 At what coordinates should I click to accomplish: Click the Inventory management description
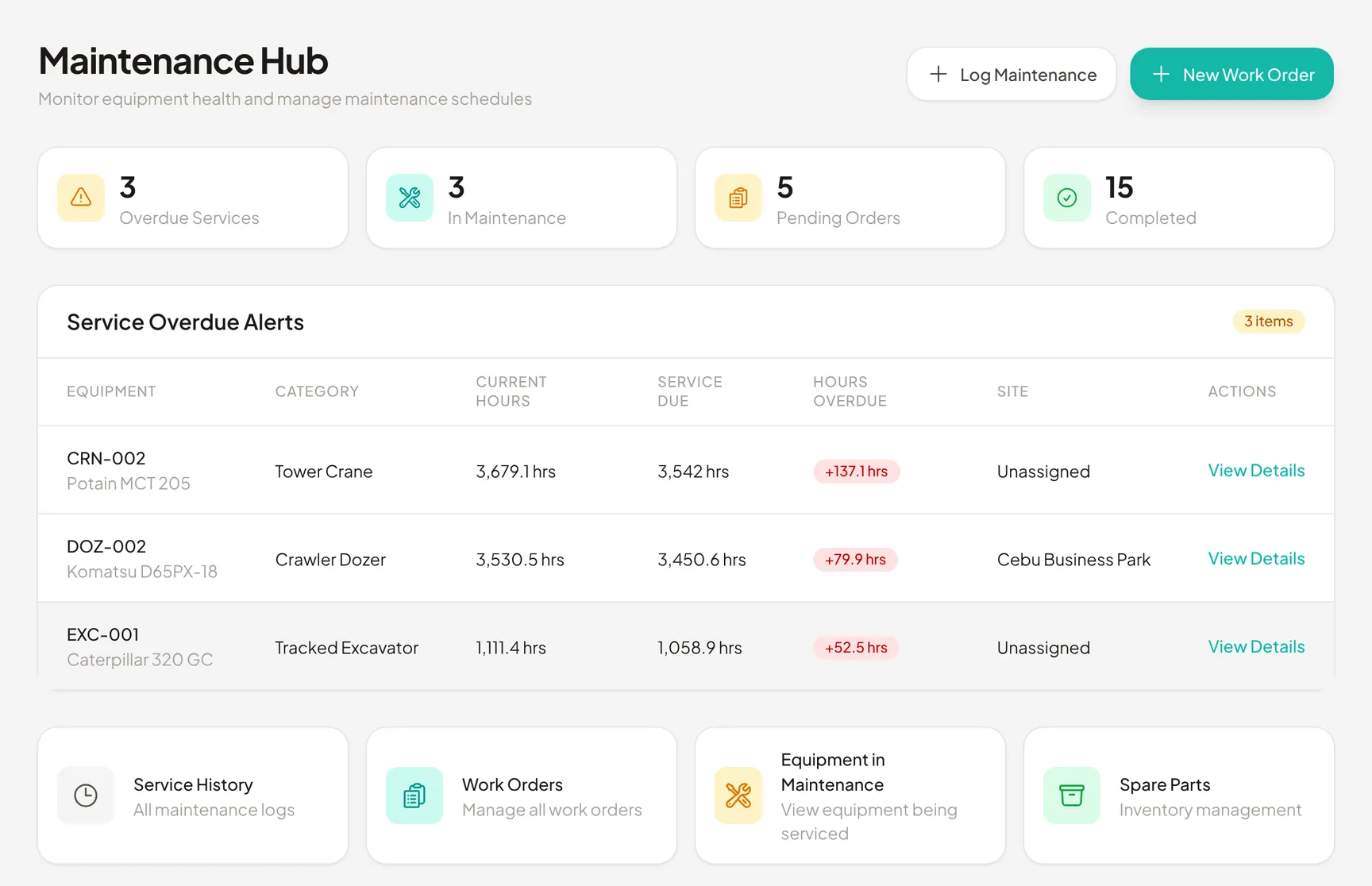pyautogui.click(x=1210, y=810)
